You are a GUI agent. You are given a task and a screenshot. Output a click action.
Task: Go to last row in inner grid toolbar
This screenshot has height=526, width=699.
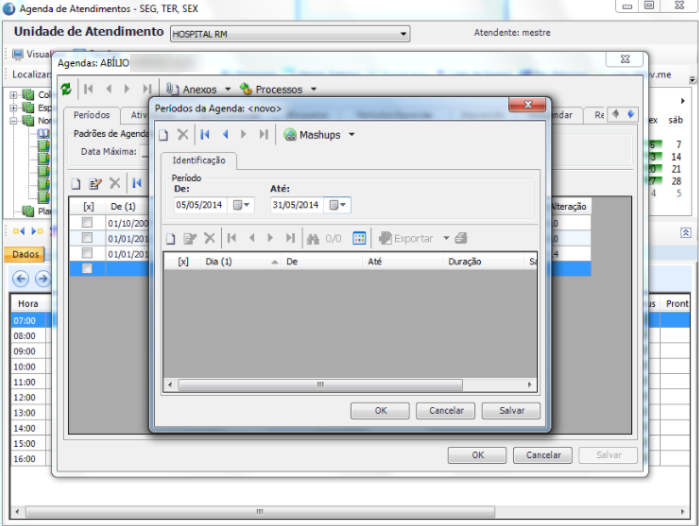pos(290,238)
